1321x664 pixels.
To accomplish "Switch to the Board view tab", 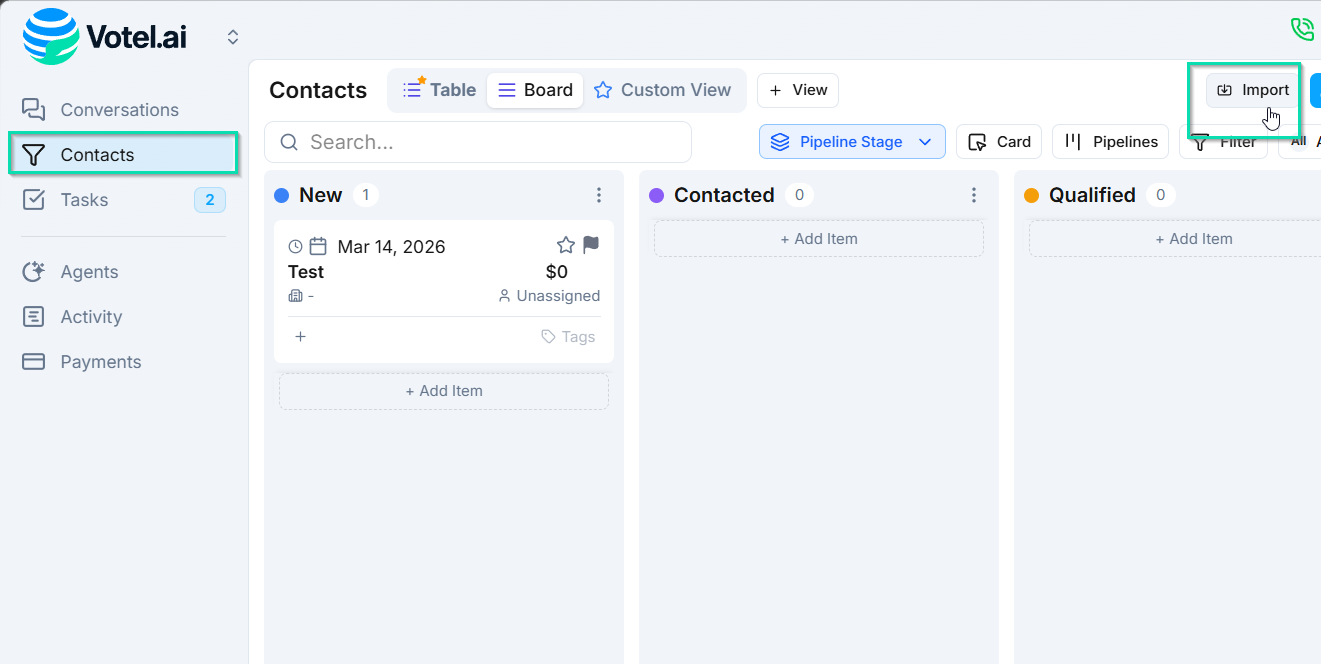I will click(534, 90).
